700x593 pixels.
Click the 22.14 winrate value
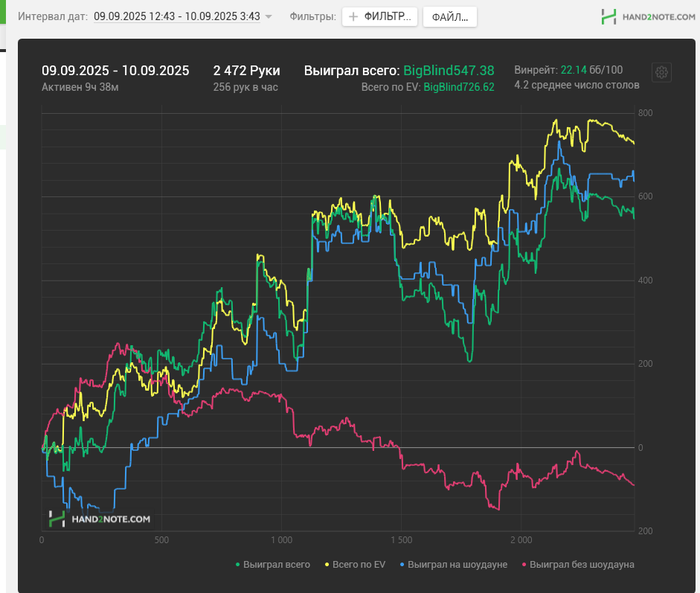(573, 70)
